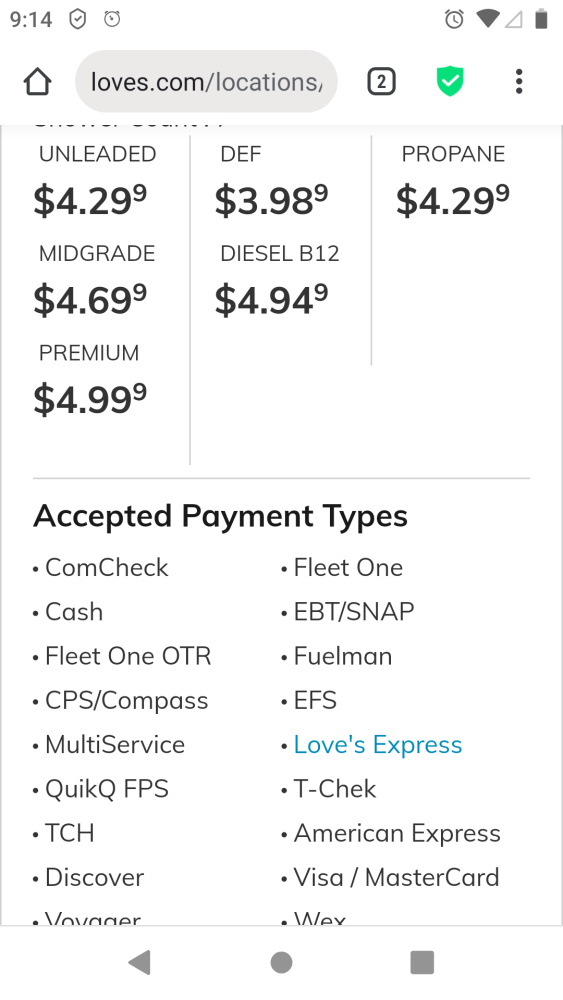This screenshot has width=563, height=1000.
Task: Tap the Android recent apps square button
Action: (422, 962)
